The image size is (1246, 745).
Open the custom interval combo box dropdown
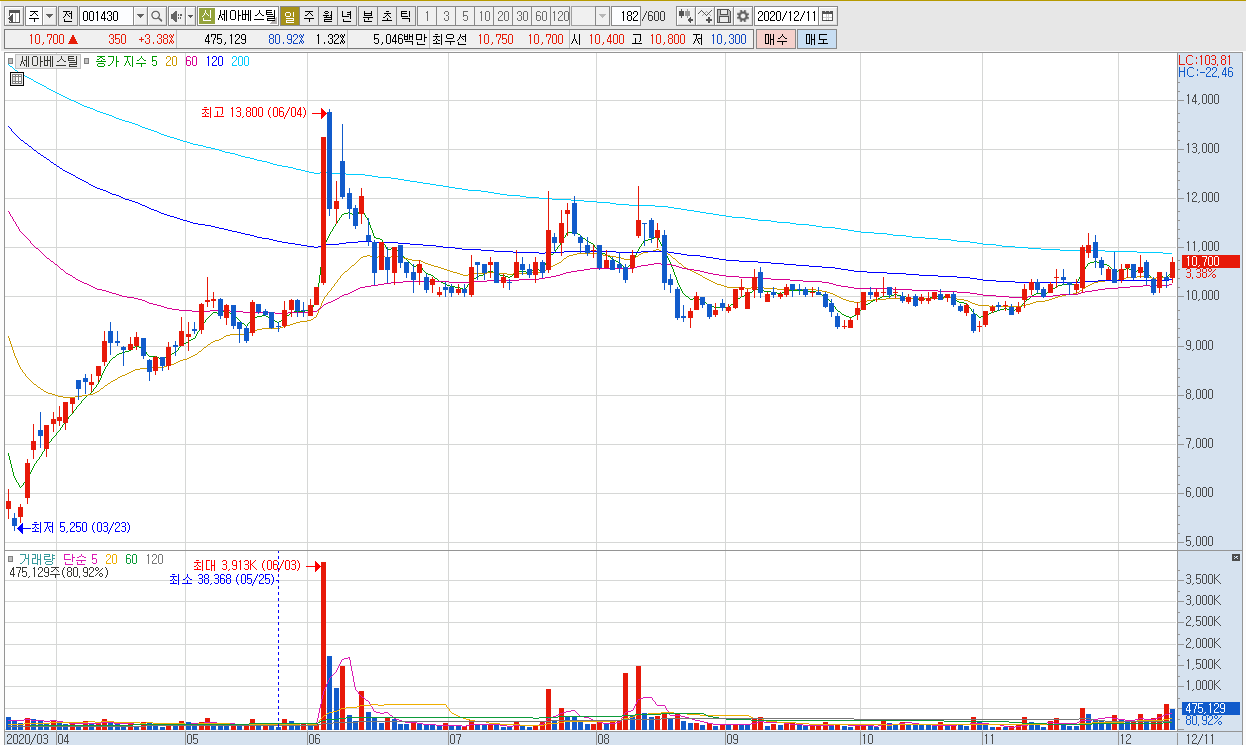pyautogui.click(x=602, y=16)
